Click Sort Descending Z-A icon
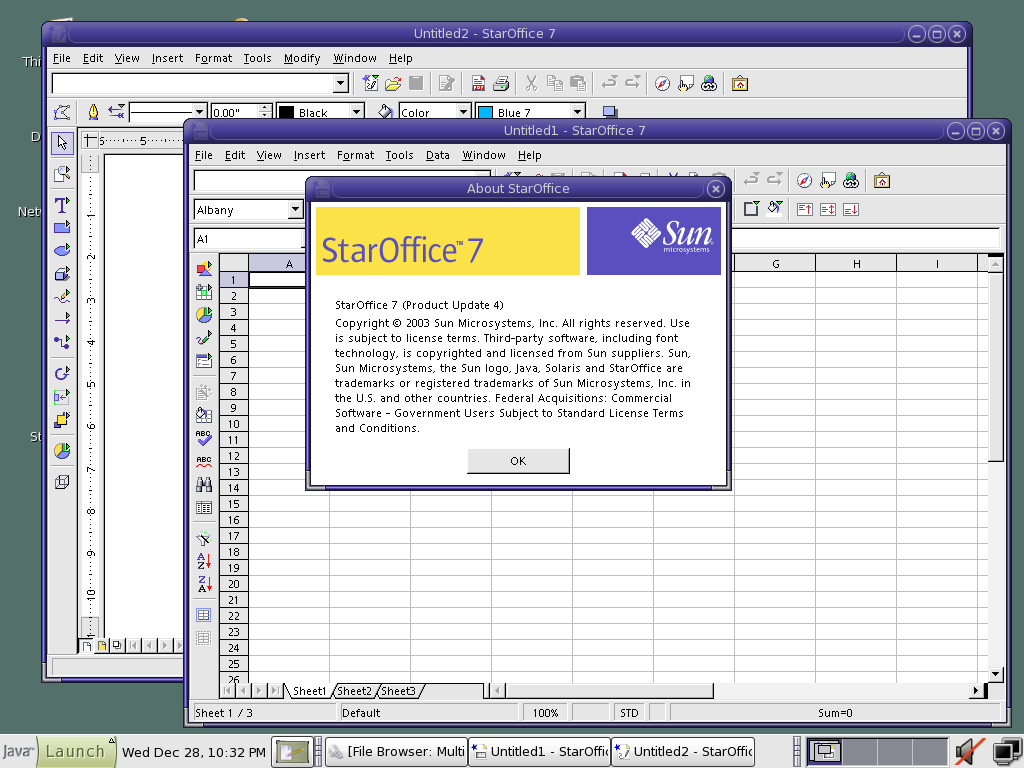The width and height of the screenshot is (1024, 768). [x=204, y=584]
